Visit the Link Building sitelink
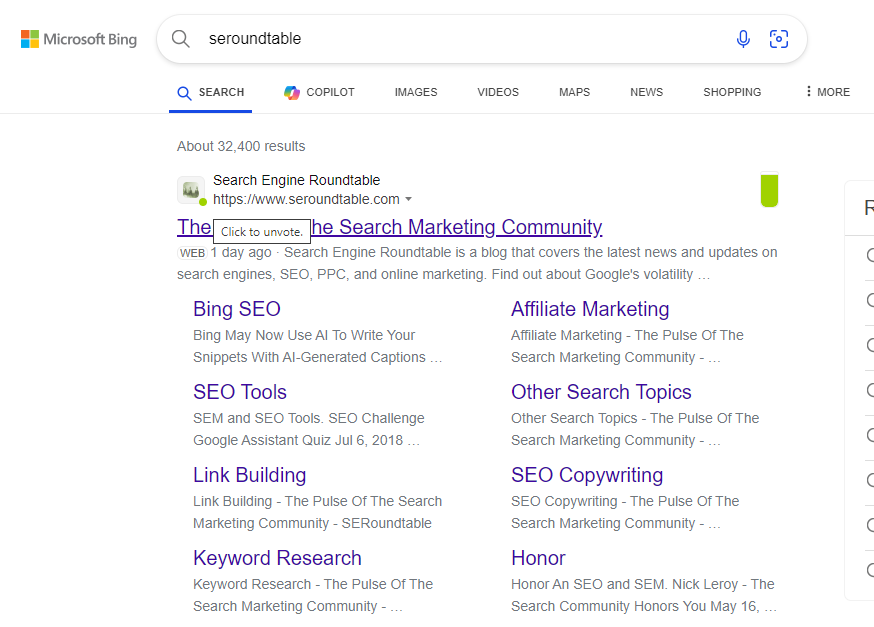 click(250, 475)
